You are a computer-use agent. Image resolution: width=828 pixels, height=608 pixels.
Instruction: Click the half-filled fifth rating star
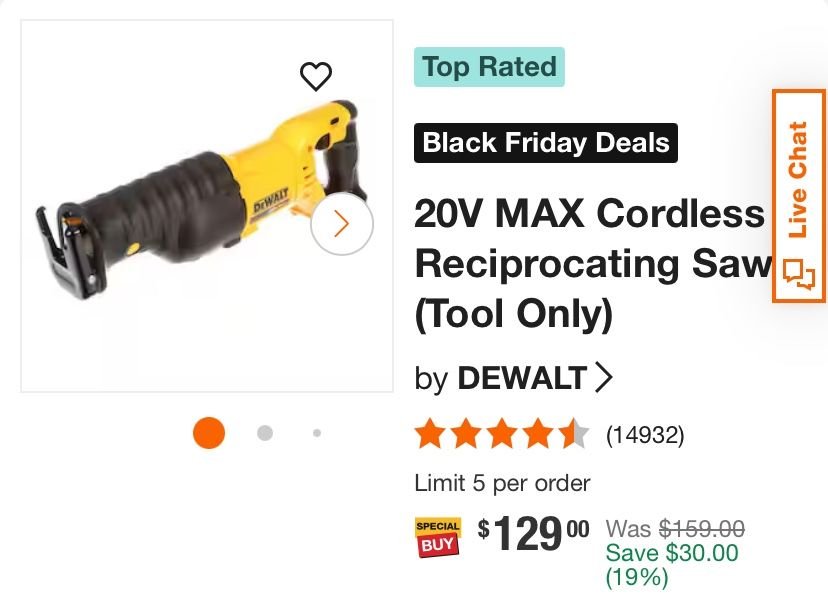click(573, 434)
